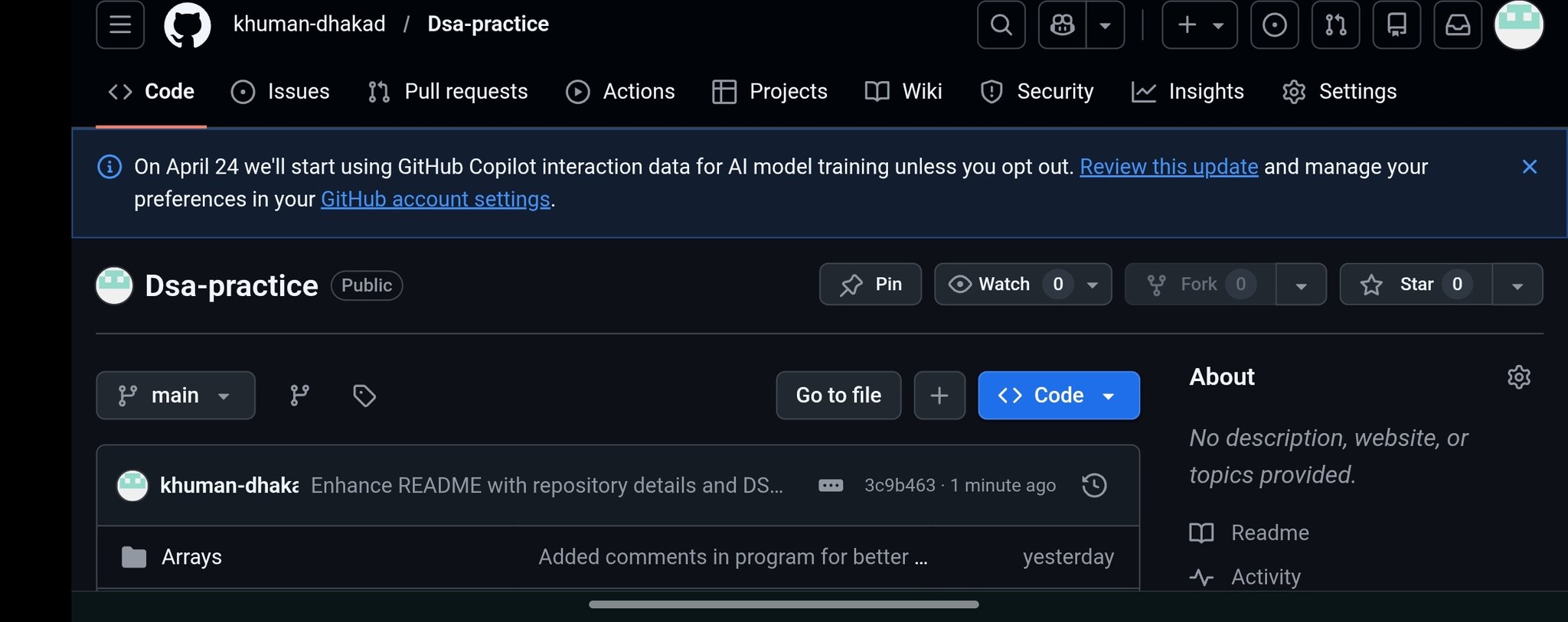Viewport: 1568px width, 622px height.
Task: Follow the Review this update link
Action: [1168, 167]
